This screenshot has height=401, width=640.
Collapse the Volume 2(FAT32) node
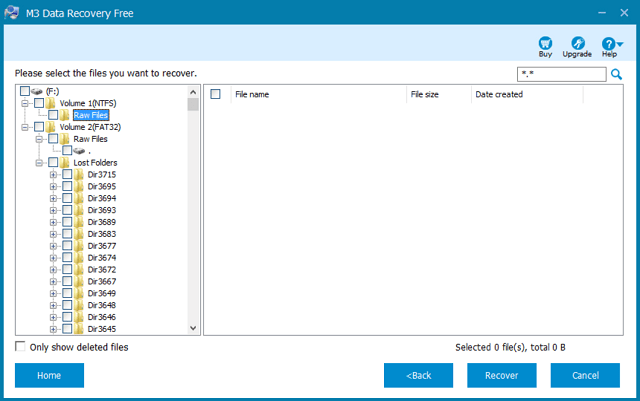click(x=25, y=127)
